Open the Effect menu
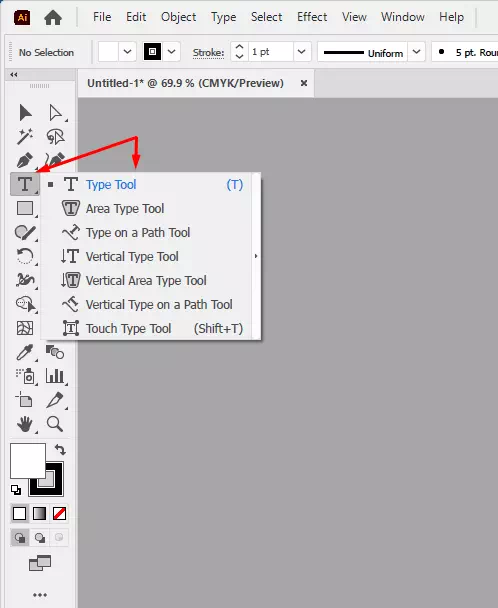Image resolution: width=498 pixels, height=608 pixels. coord(312,17)
